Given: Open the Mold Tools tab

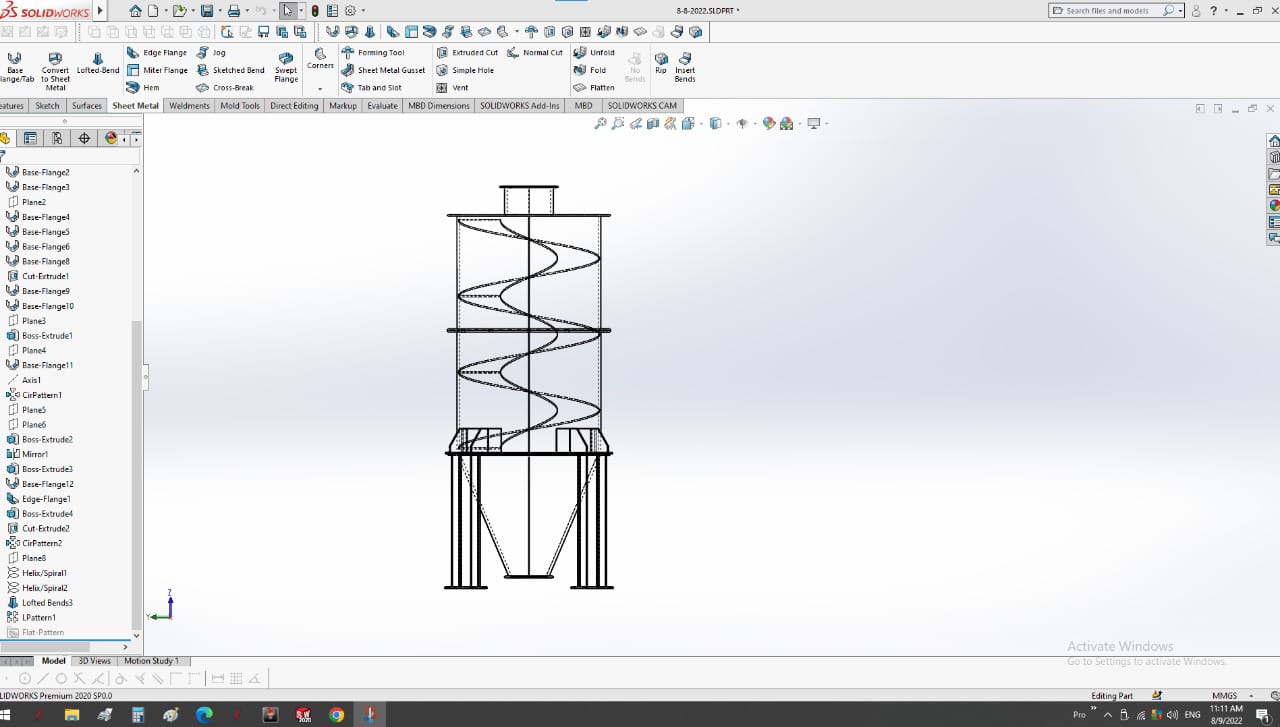Looking at the screenshot, I should tap(240, 105).
